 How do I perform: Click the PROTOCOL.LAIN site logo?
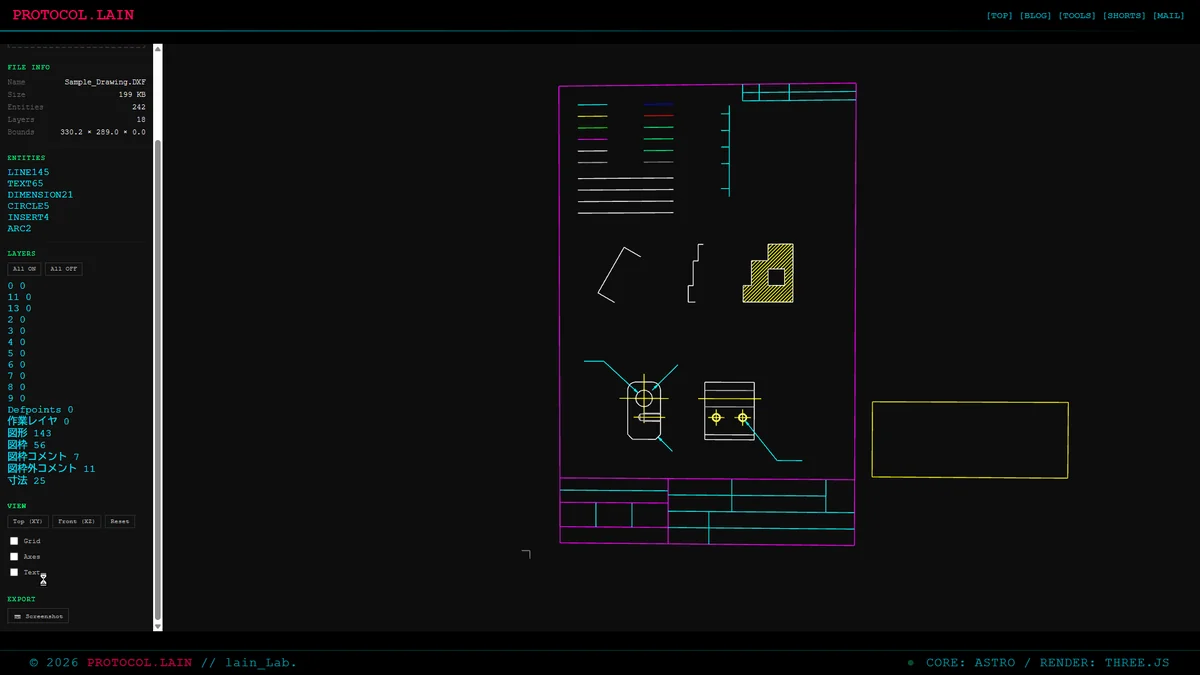[73, 15]
